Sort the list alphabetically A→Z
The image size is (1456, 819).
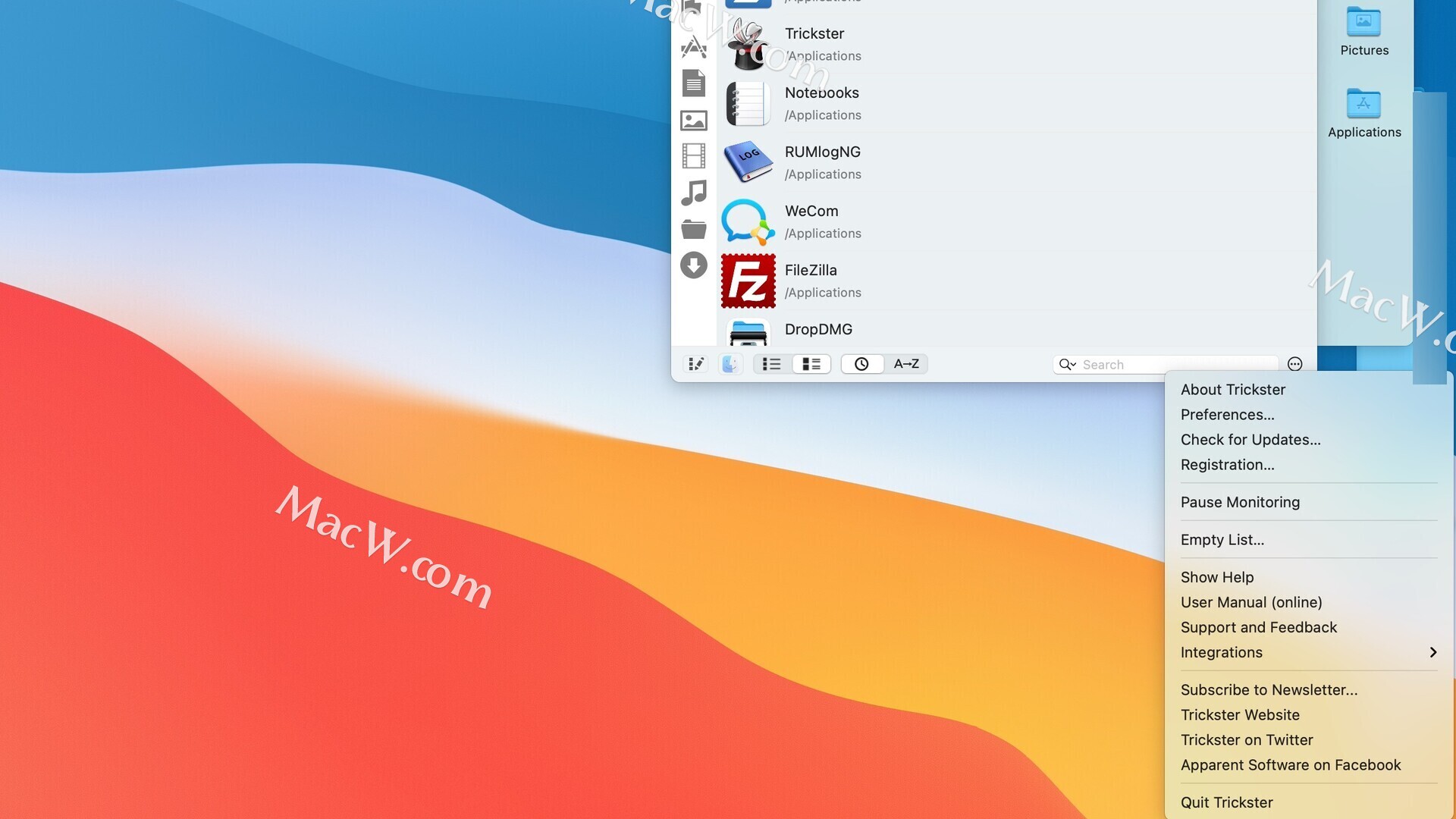tap(906, 364)
